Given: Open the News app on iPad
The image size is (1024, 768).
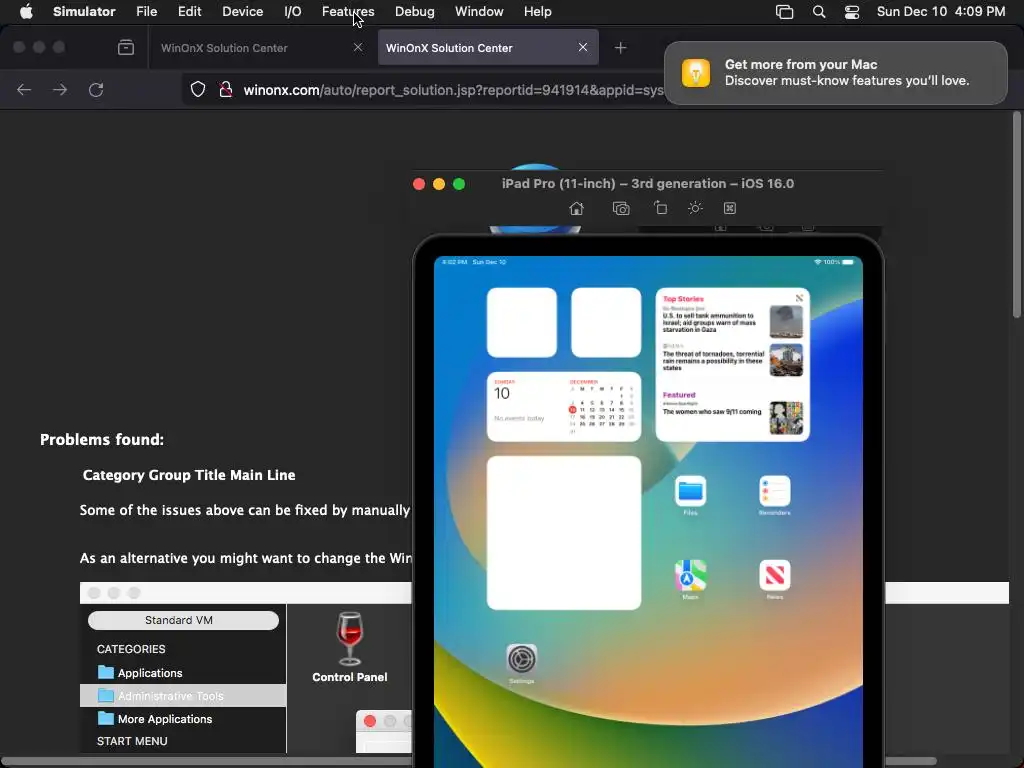Looking at the screenshot, I should pyautogui.click(x=775, y=575).
